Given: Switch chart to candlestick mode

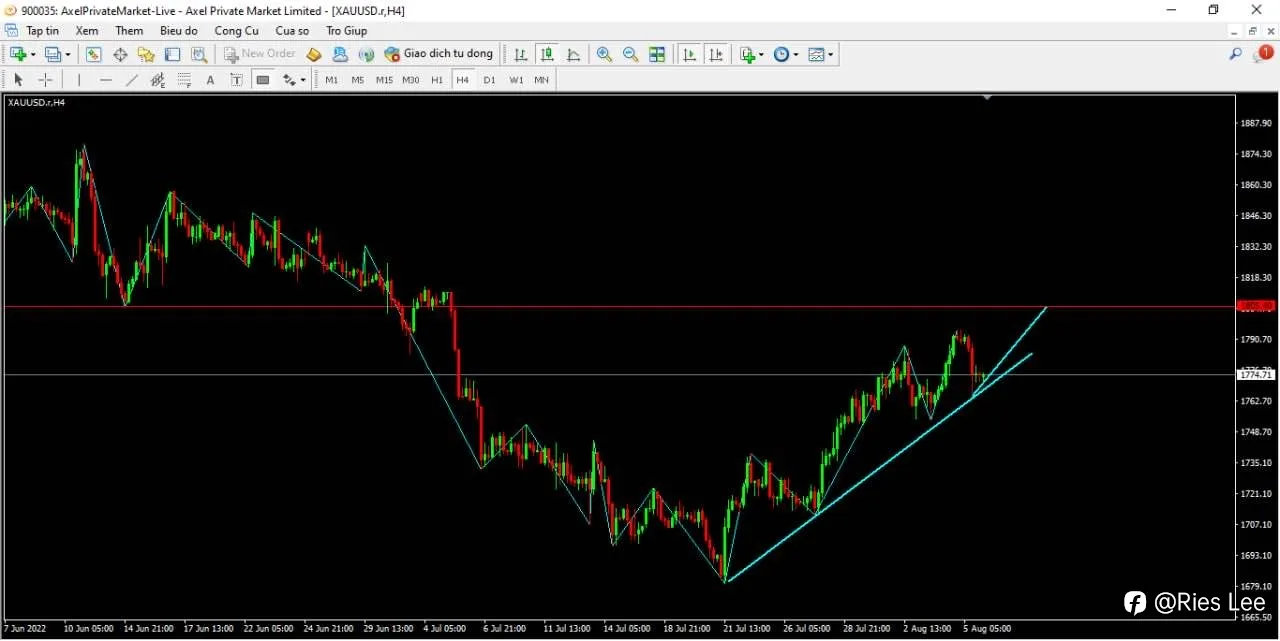Looking at the screenshot, I should tap(547, 54).
